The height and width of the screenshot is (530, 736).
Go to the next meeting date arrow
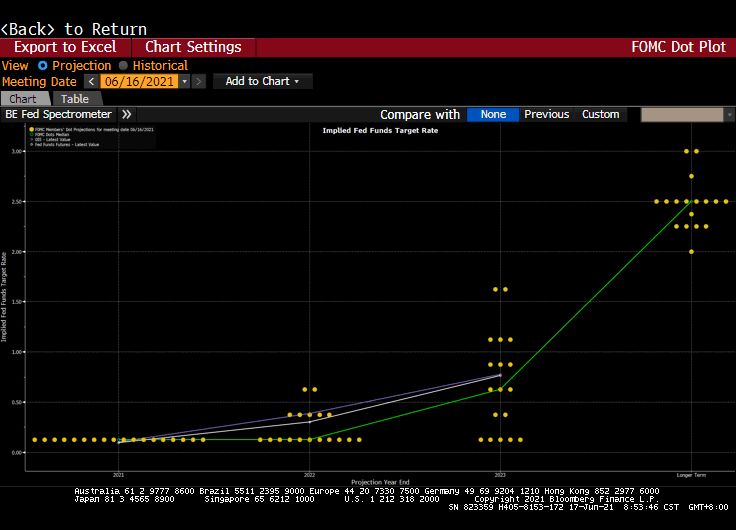(x=199, y=82)
